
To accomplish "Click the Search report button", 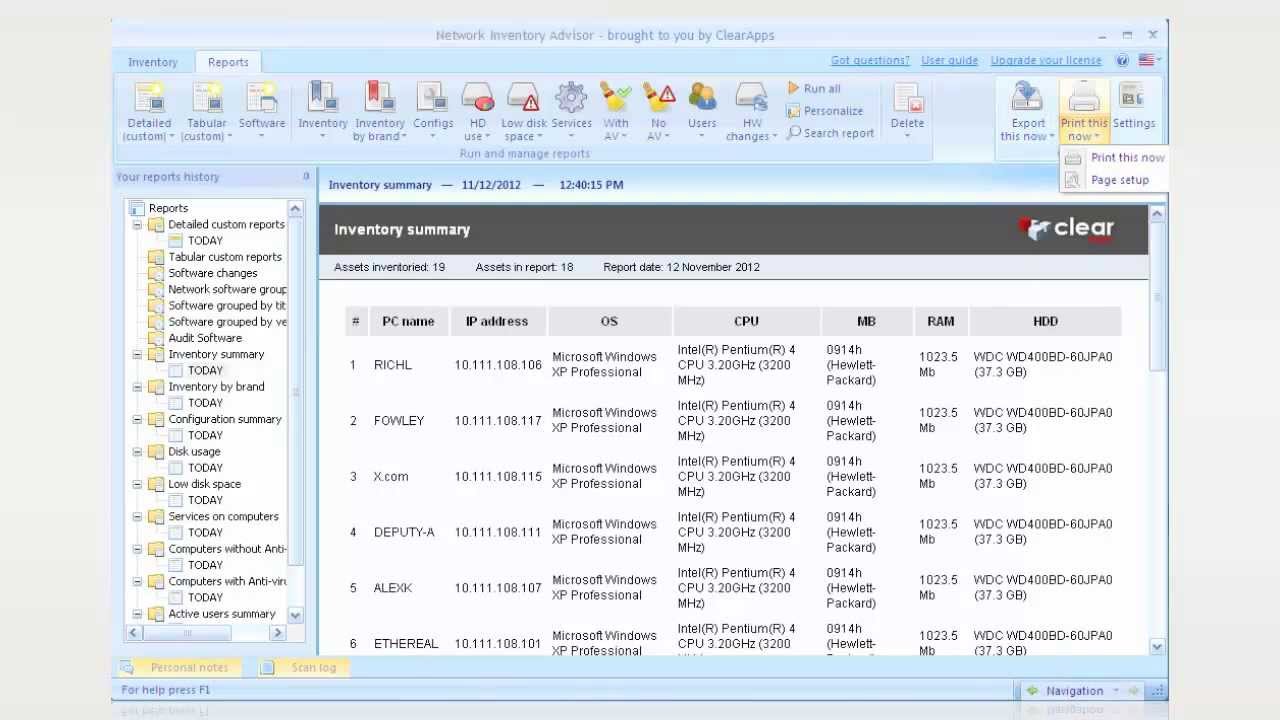I will tap(830, 133).
